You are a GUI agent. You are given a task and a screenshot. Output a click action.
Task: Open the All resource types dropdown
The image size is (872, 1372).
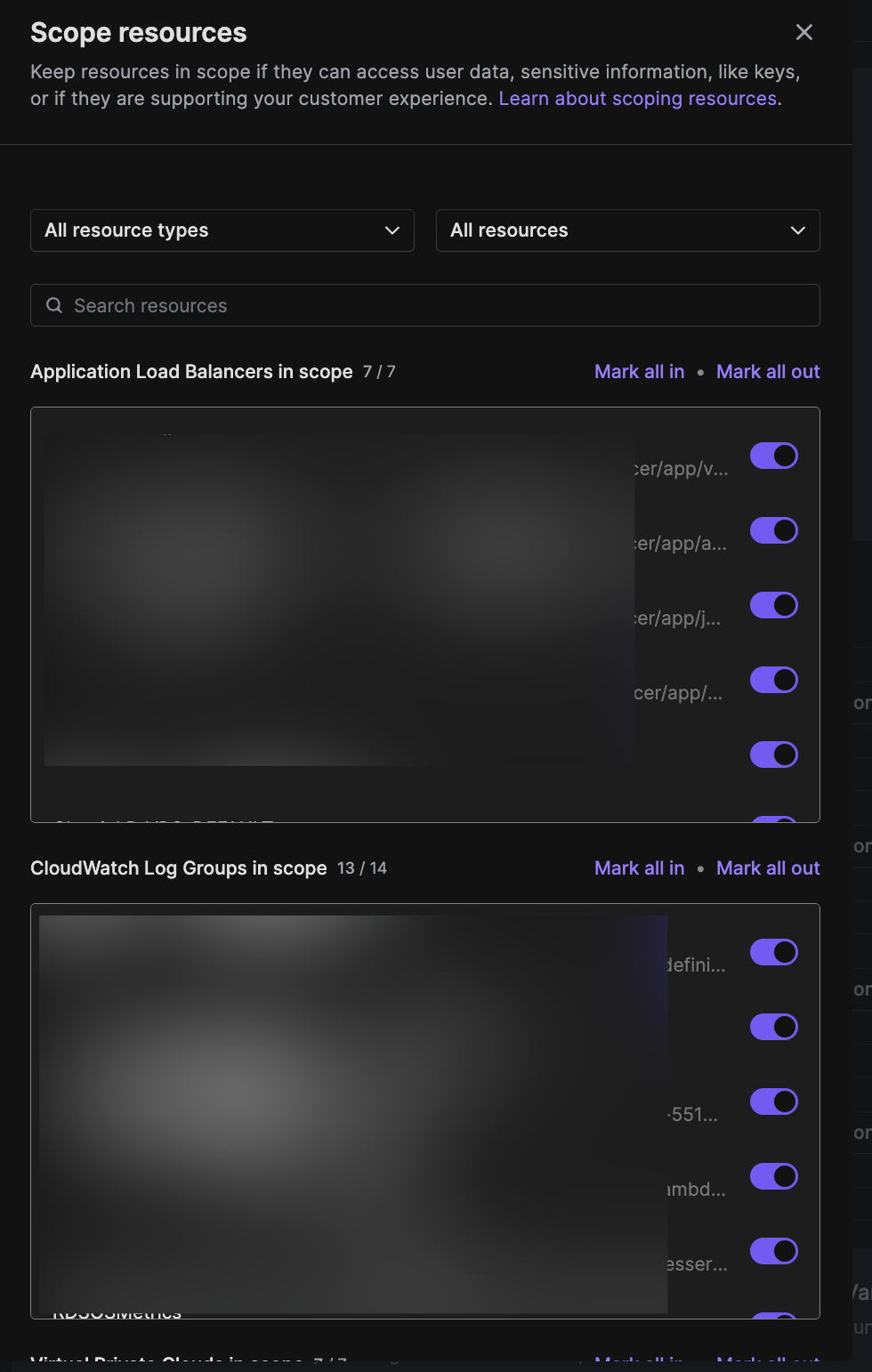pyautogui.click(x=222, y=230)
